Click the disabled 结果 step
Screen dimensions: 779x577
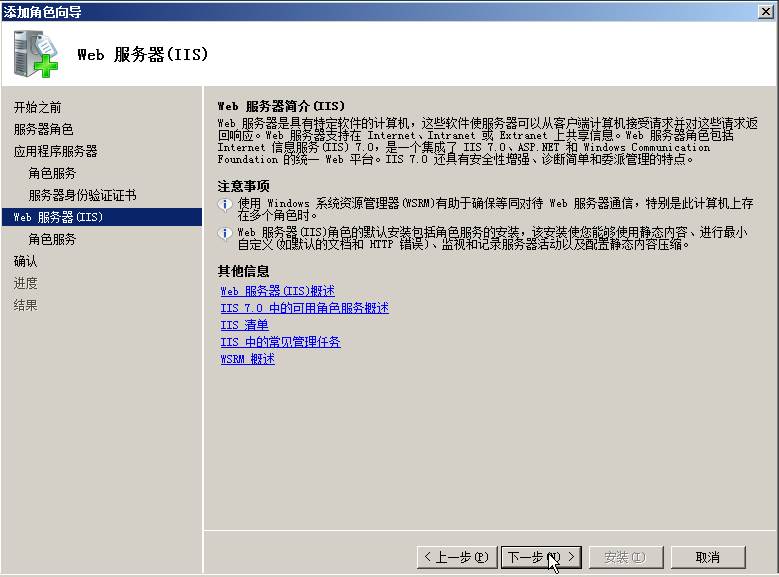(25, 305)
